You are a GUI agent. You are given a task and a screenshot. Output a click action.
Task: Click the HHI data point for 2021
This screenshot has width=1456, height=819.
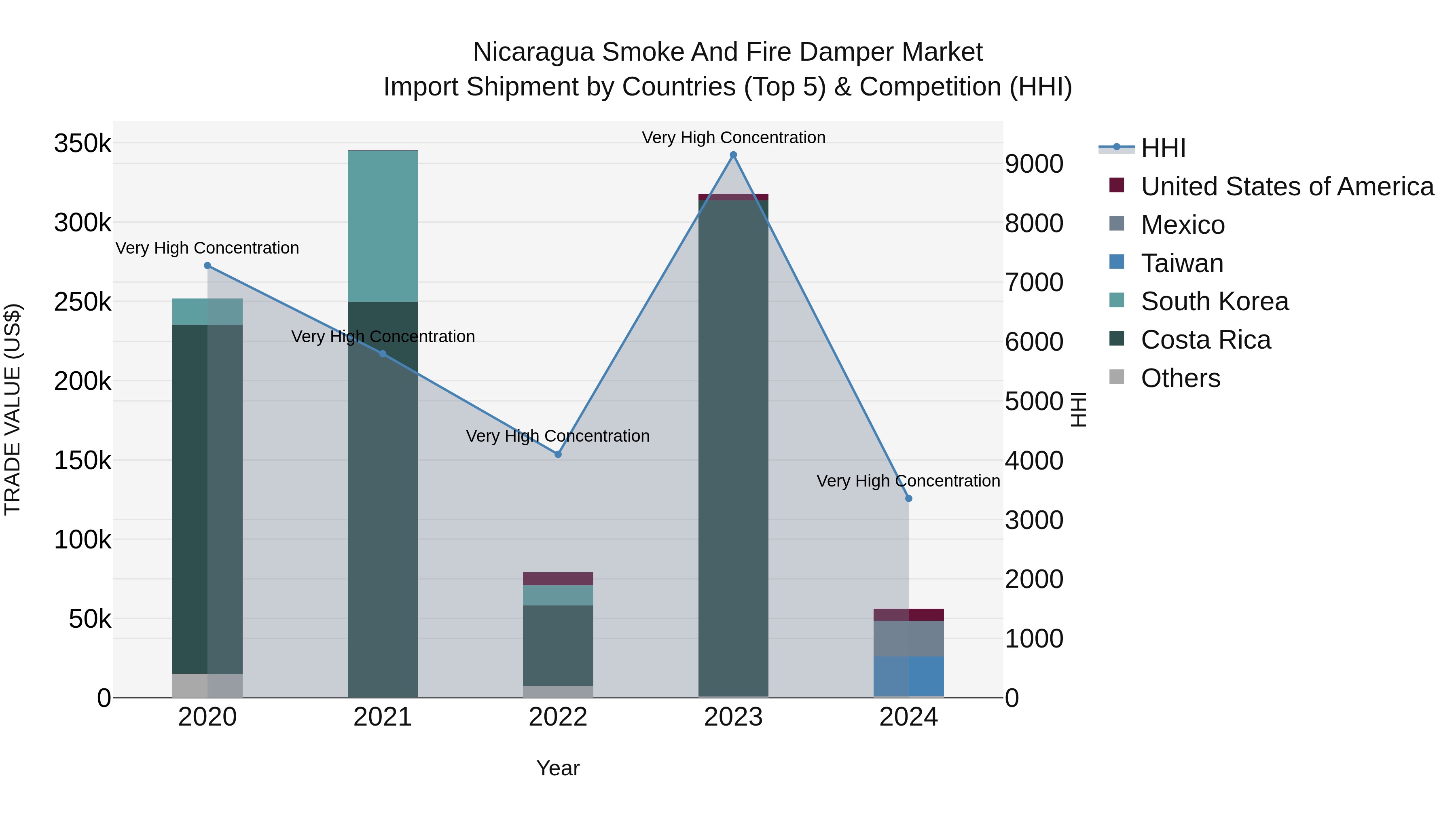(x=383, y=354)
